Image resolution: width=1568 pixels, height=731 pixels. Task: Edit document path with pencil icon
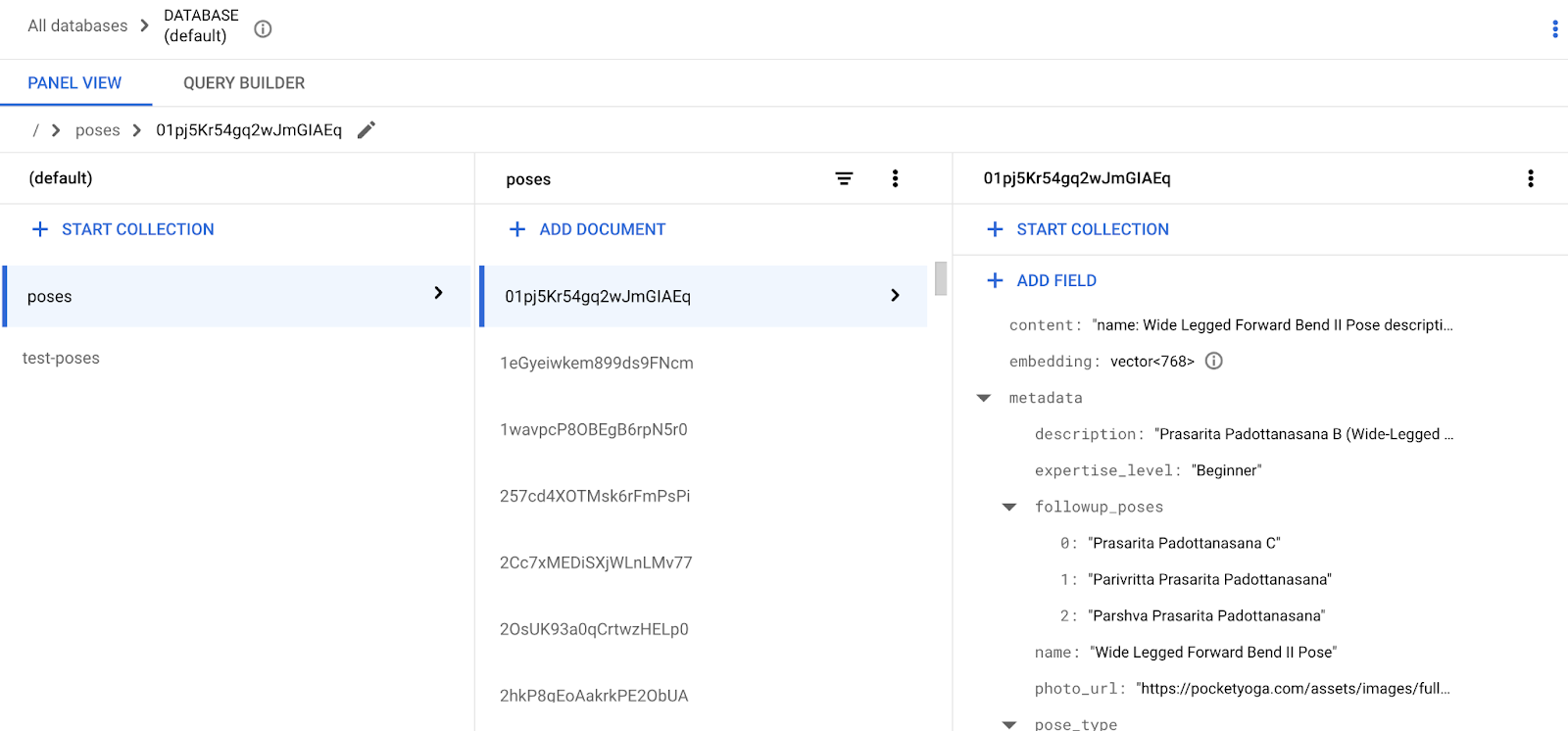(367, 130)
